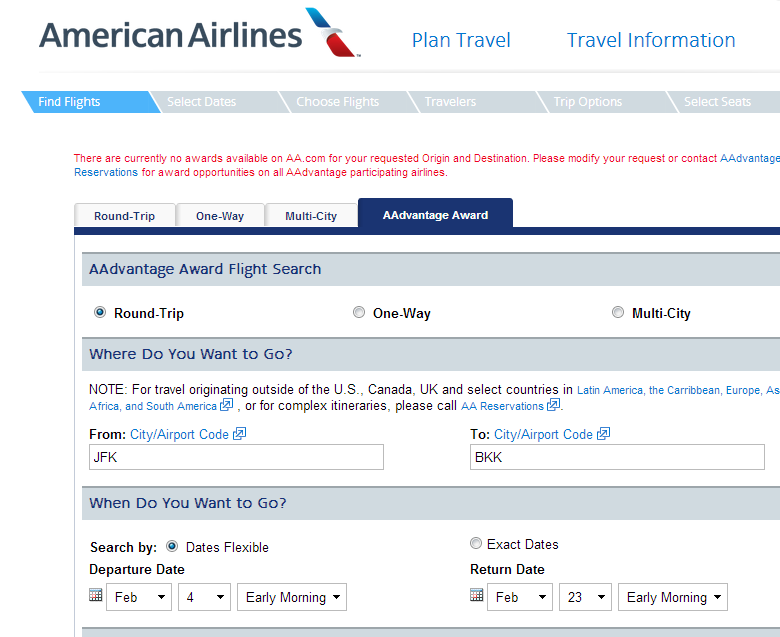Open the departure date calendar icon
Screen dimensions: 780x637
(x=96, y=595)
